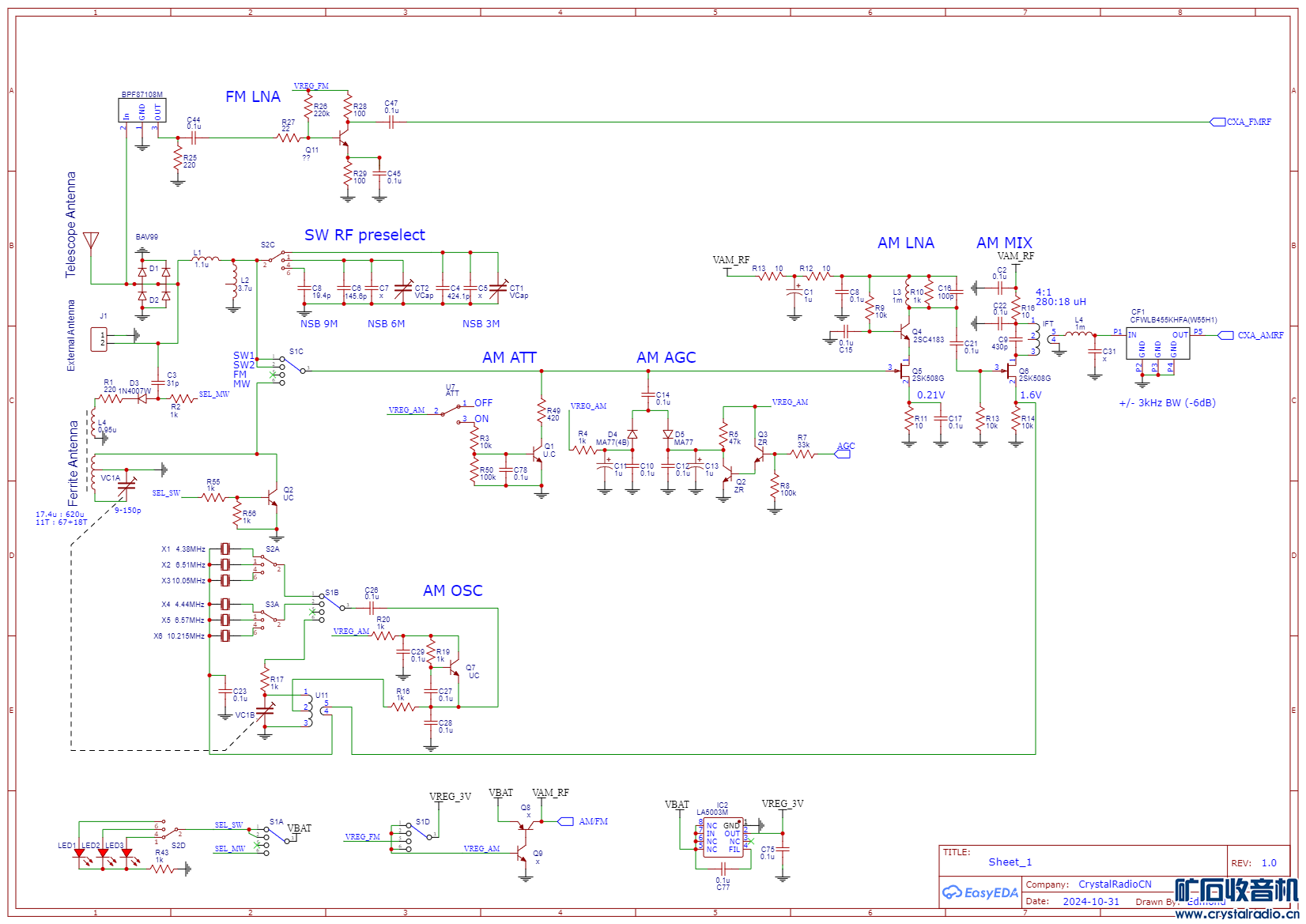Click the J1 external antenna connector
The image size is (1306, 924).
(x=100, y=339)
